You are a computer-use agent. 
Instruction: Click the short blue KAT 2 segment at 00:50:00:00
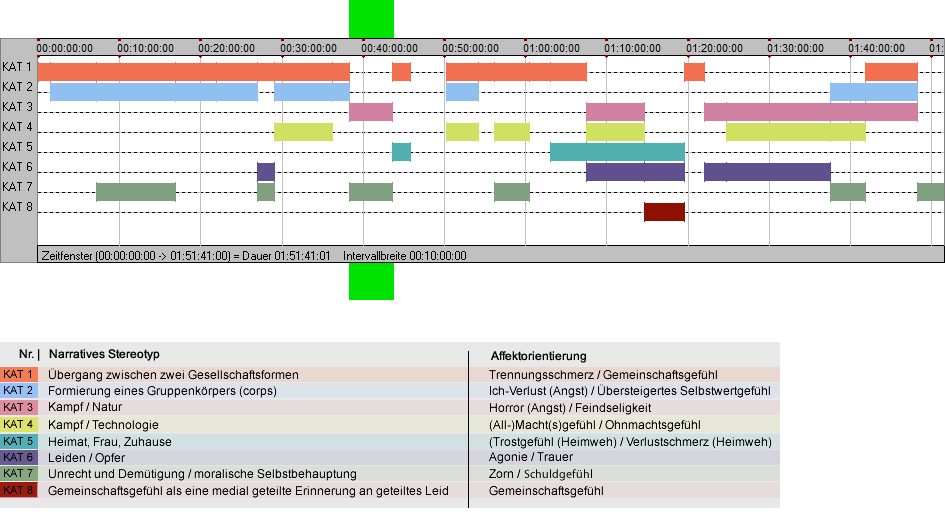[x=462, y=92]
